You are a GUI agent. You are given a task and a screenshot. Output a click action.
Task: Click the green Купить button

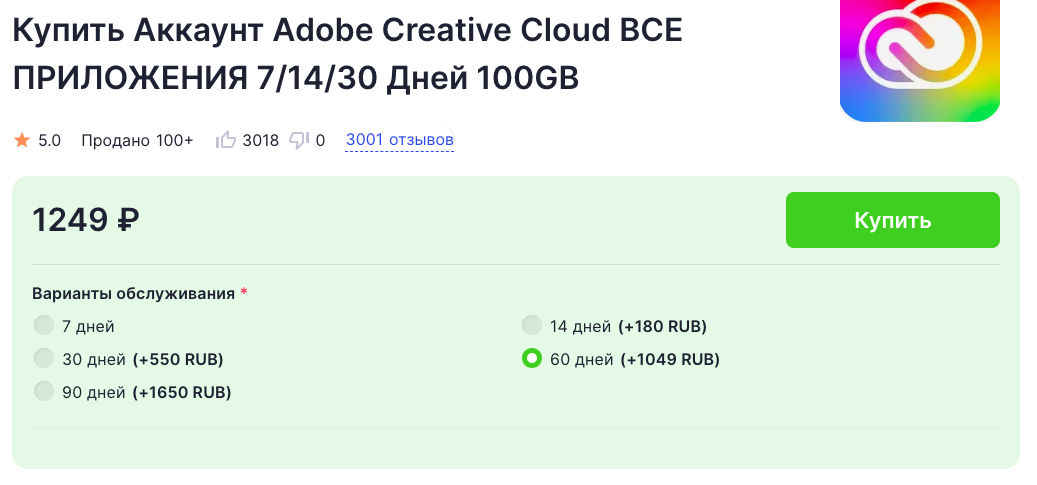892,220
